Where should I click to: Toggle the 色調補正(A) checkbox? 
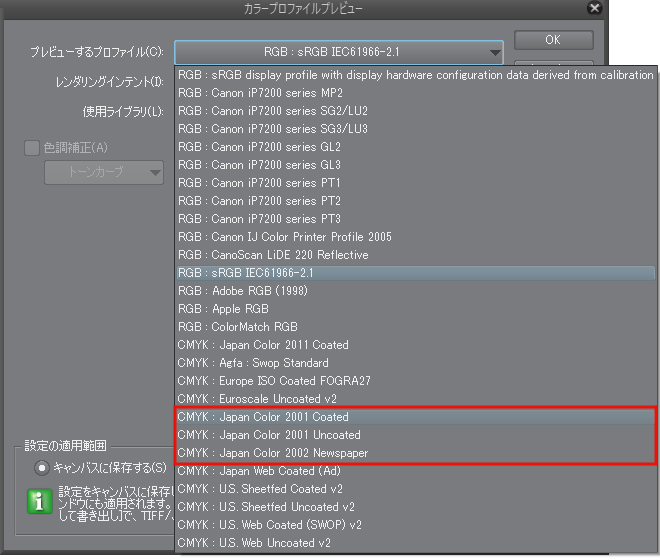(x=32, y=148)
